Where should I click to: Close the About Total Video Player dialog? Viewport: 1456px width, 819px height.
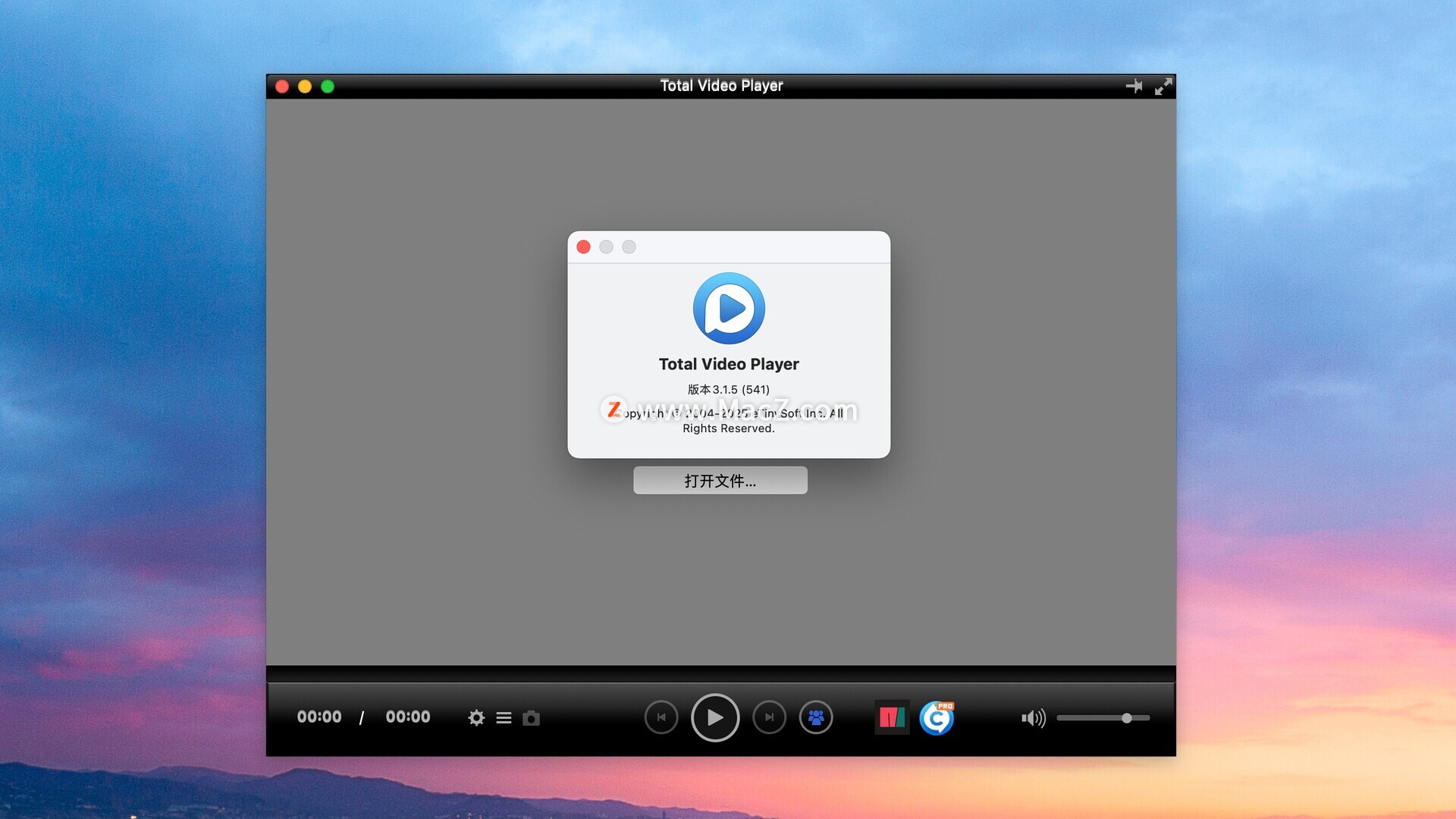click(583, 246)
